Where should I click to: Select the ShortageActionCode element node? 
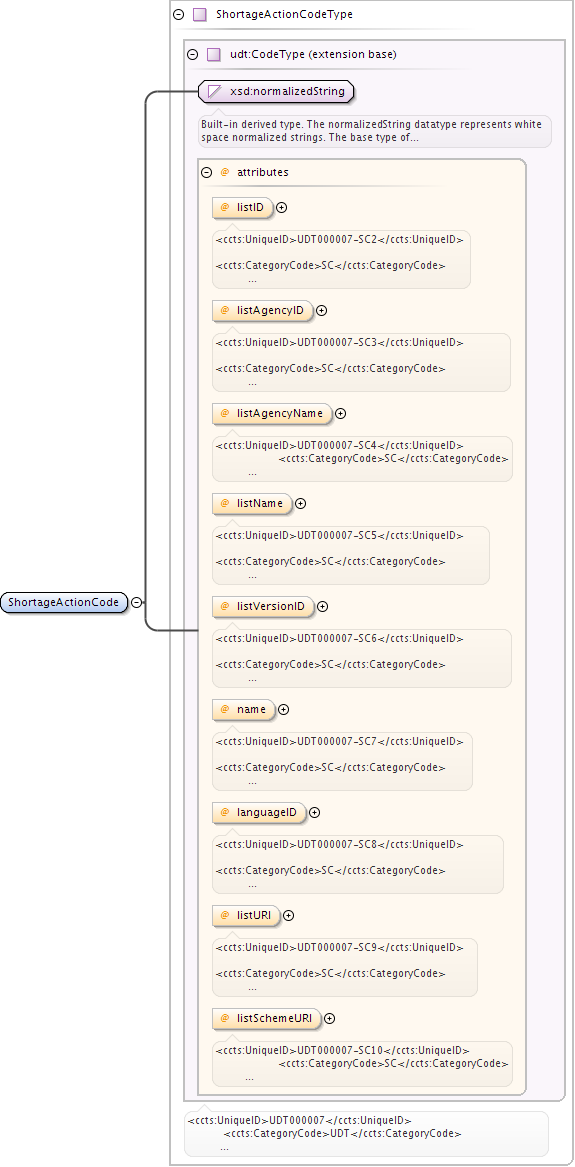click(64, 602)
